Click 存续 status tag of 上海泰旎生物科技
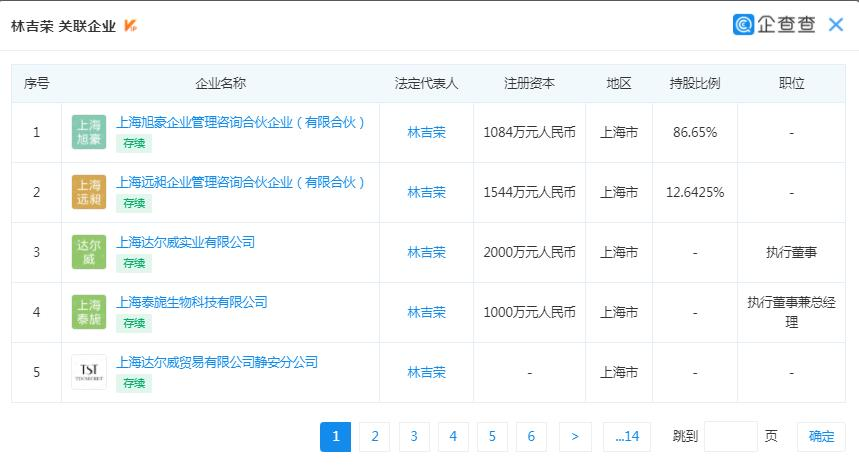Viewport: 859px width, 468px height. tap(134, 323)
